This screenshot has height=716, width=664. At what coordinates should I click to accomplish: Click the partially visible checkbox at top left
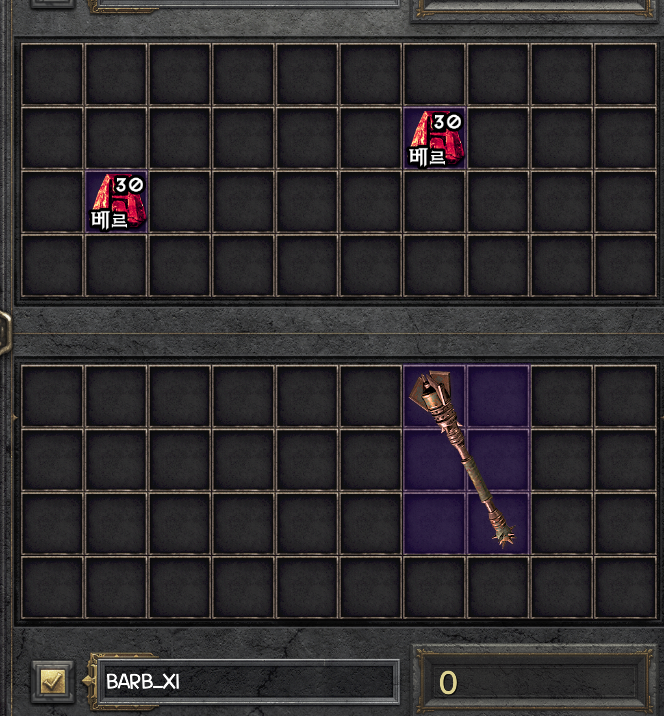pyautogui.click(x=53, y=4)
